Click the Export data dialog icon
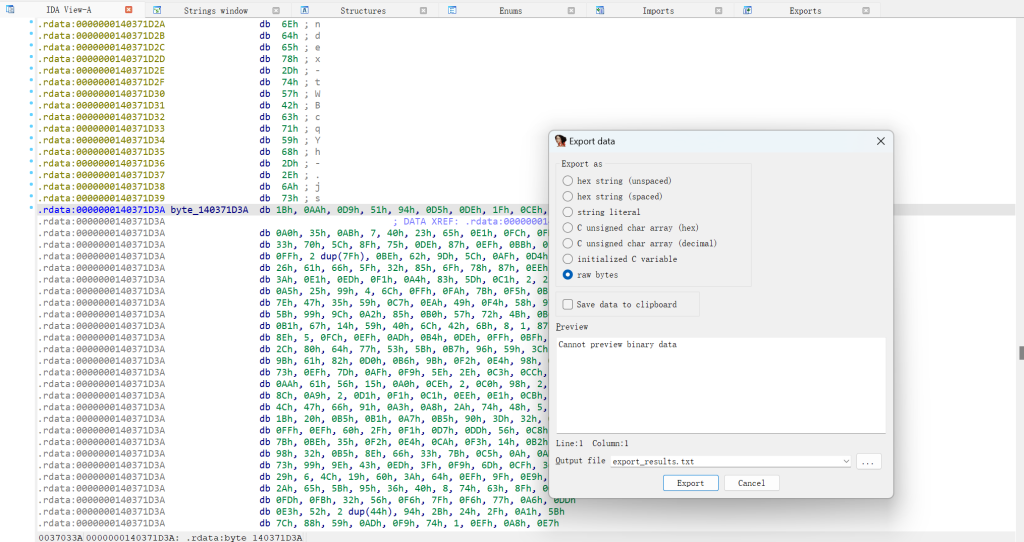This screenshot has height=542, width=1024. coord(561,141)
